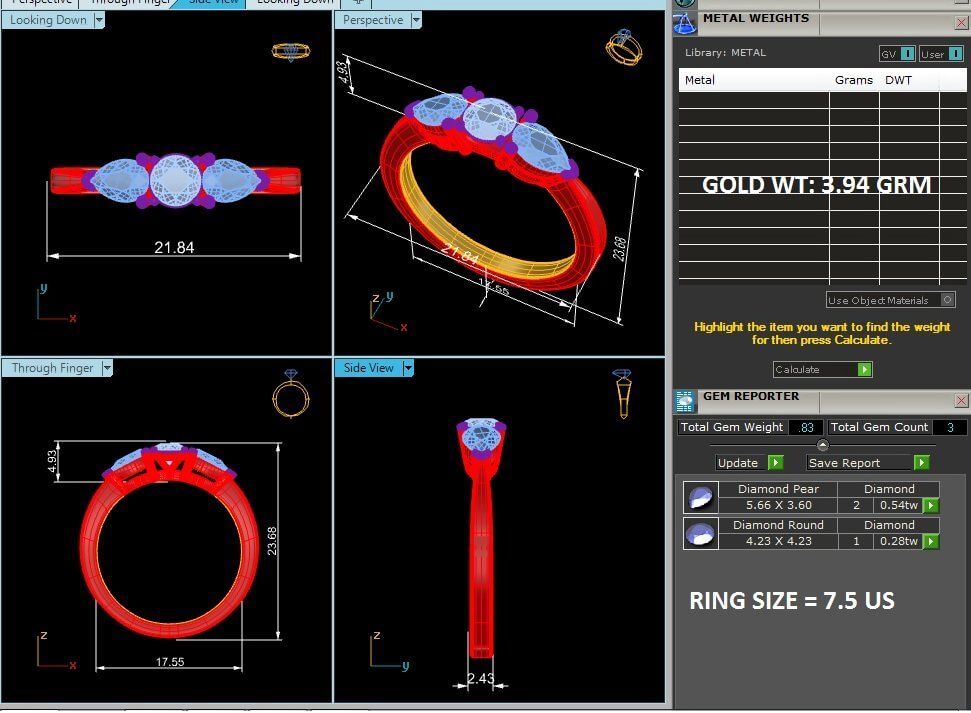Switch to the Side View tab
Screen dimensions: 971x713
pos(213,2)
